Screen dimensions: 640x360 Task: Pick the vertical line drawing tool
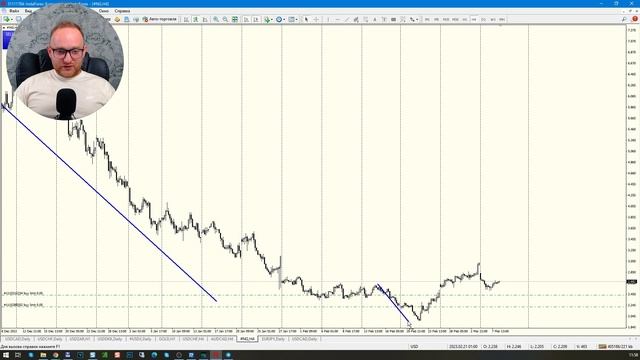328,19
